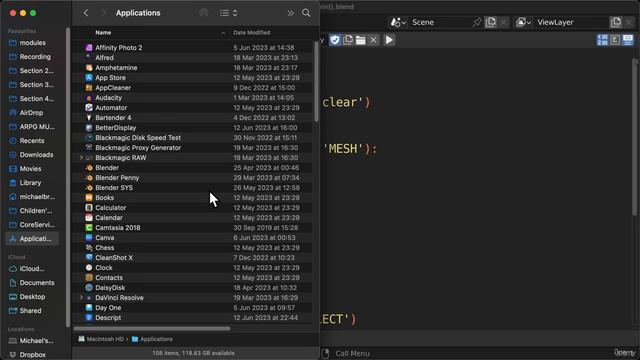Viewport: 640px width, 360px height.
Task: Open Documents in Finder sidebar
Action: coord(32,283)
